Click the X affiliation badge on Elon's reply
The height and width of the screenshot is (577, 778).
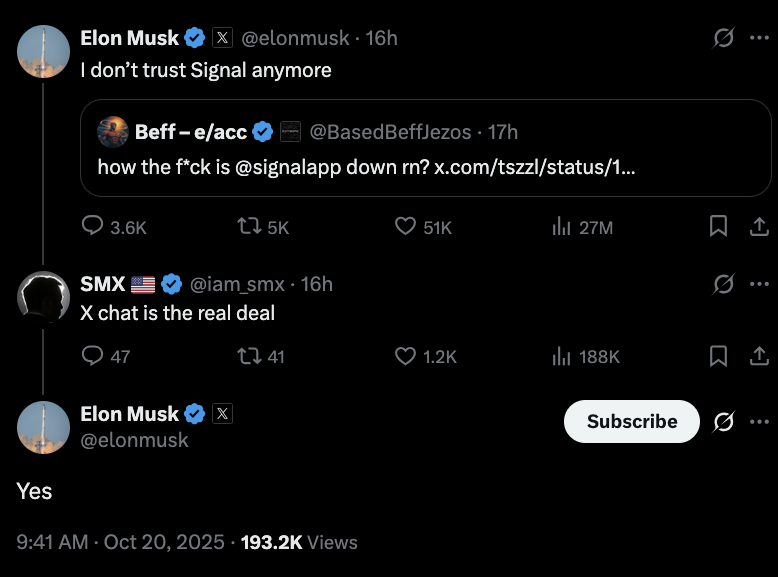(222, 414)
